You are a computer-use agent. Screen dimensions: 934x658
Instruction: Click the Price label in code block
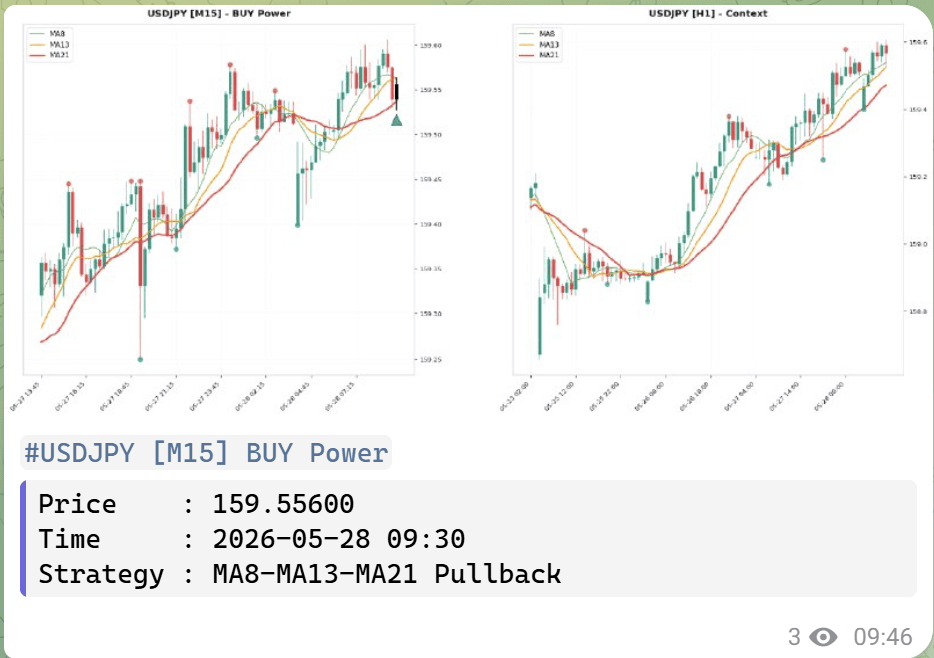pos(77,504)
